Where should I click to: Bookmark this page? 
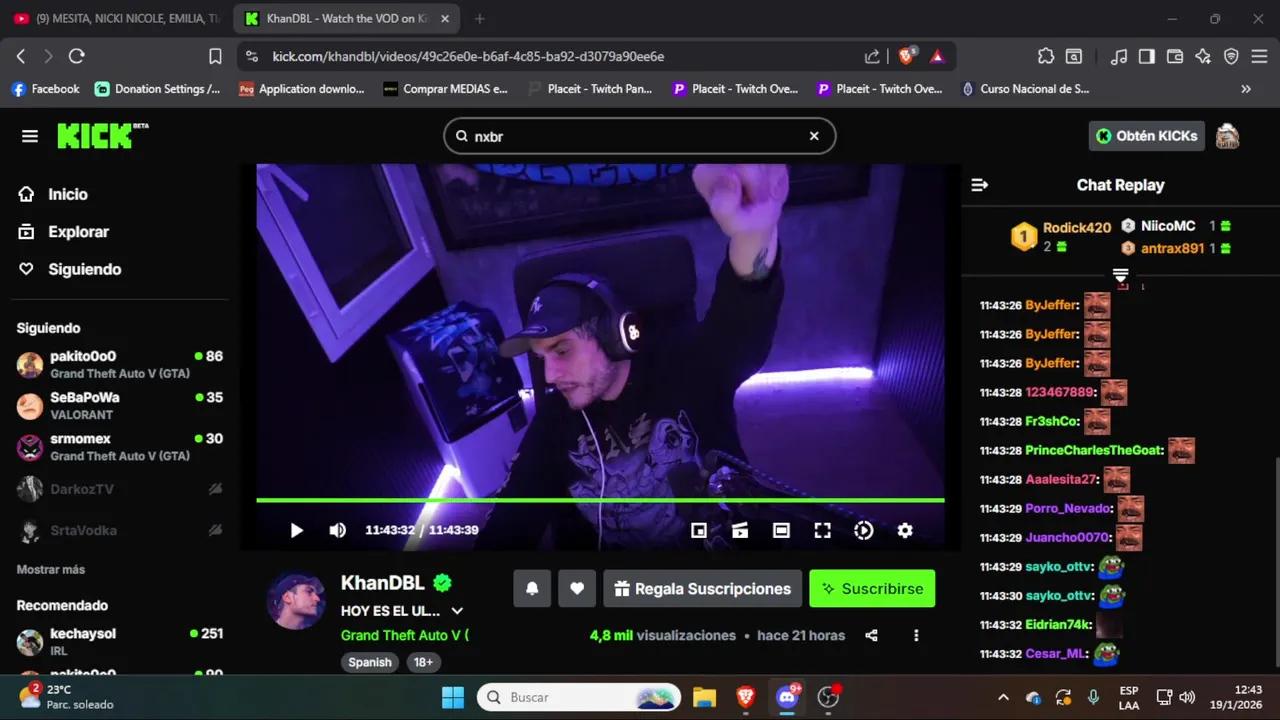pos(215,57)
